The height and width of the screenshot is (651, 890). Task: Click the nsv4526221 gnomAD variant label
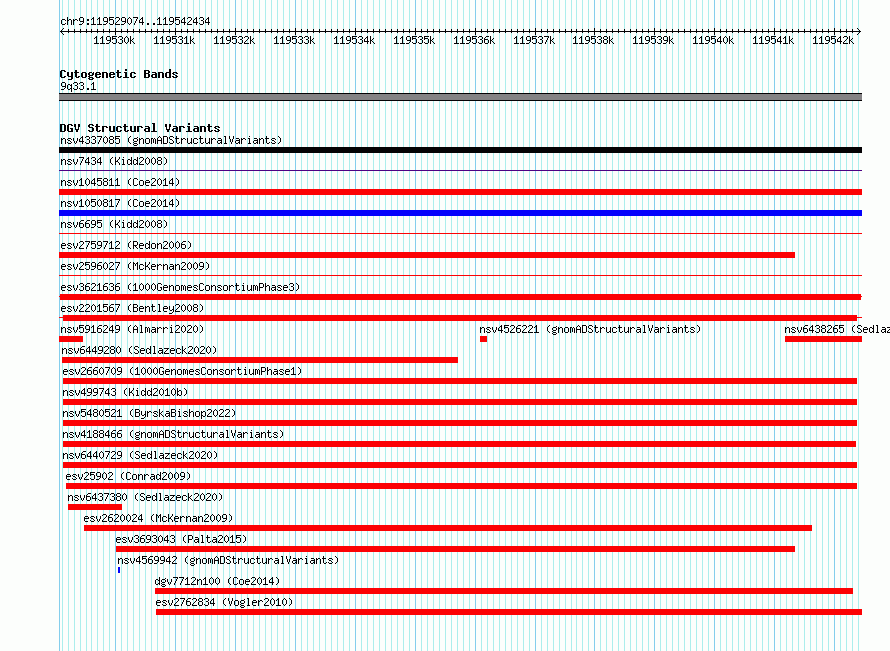click(x=590, y=329)
